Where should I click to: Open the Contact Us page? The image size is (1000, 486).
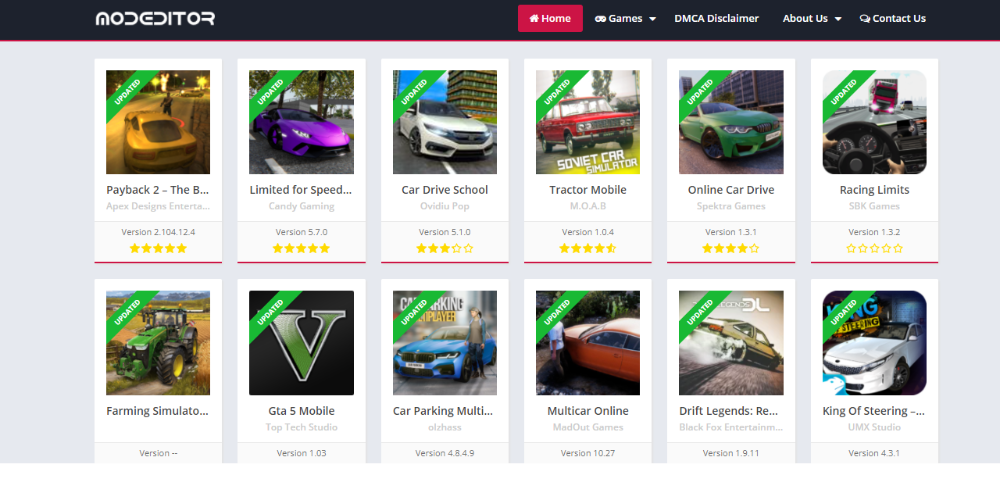click(893, 18)
